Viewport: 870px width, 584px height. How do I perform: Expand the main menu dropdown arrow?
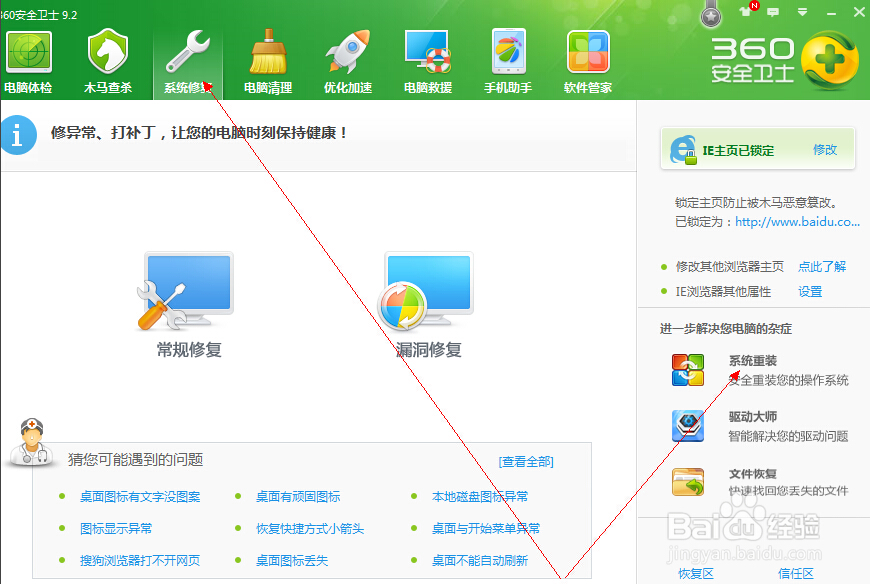802,12
